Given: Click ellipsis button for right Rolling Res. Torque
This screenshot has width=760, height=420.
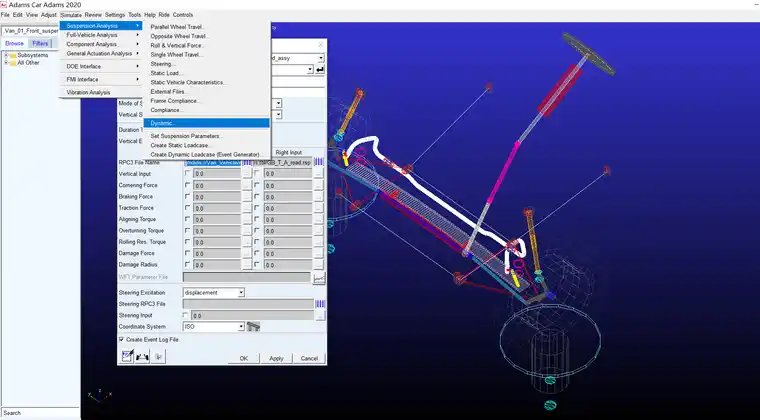Looking at the screenshot, I should coord(318,242).
